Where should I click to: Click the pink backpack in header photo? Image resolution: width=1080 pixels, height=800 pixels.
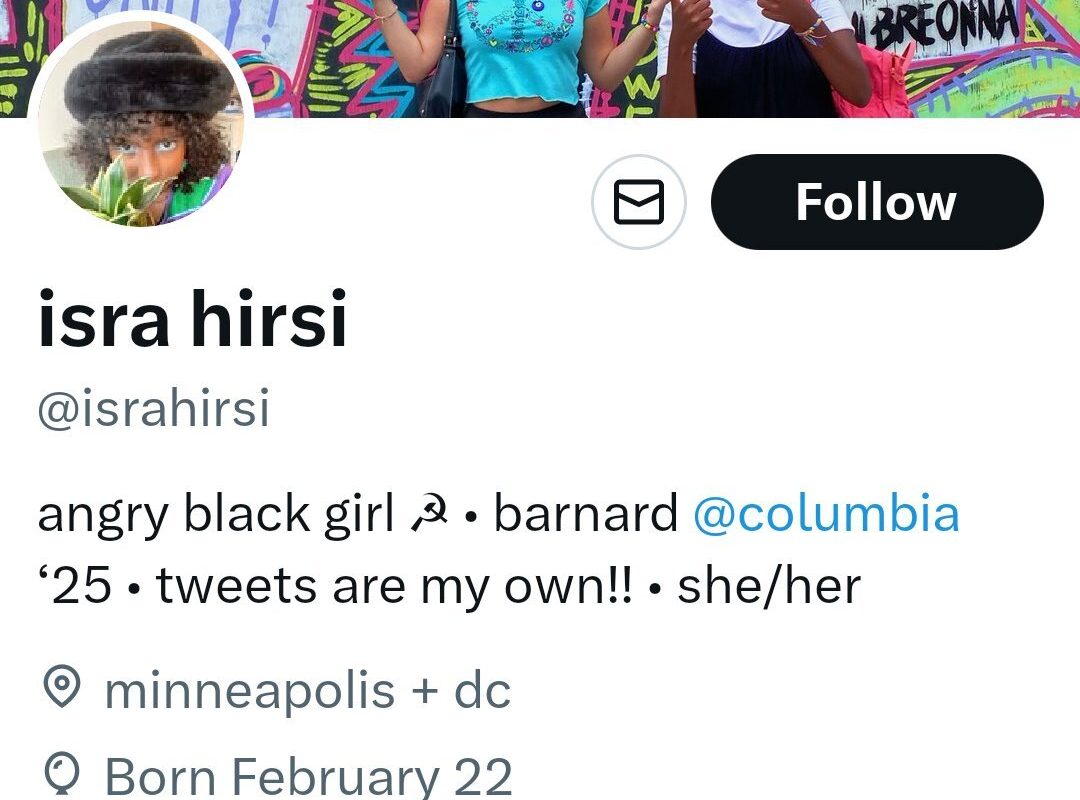pyautogui.click(x=873, y=81)
